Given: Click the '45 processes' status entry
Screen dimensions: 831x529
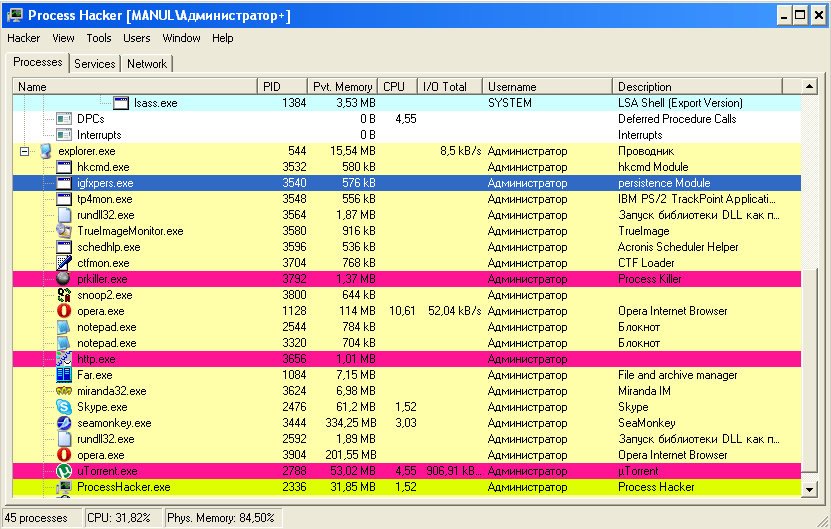Looking at the screenshot, I should click(36, 518).
